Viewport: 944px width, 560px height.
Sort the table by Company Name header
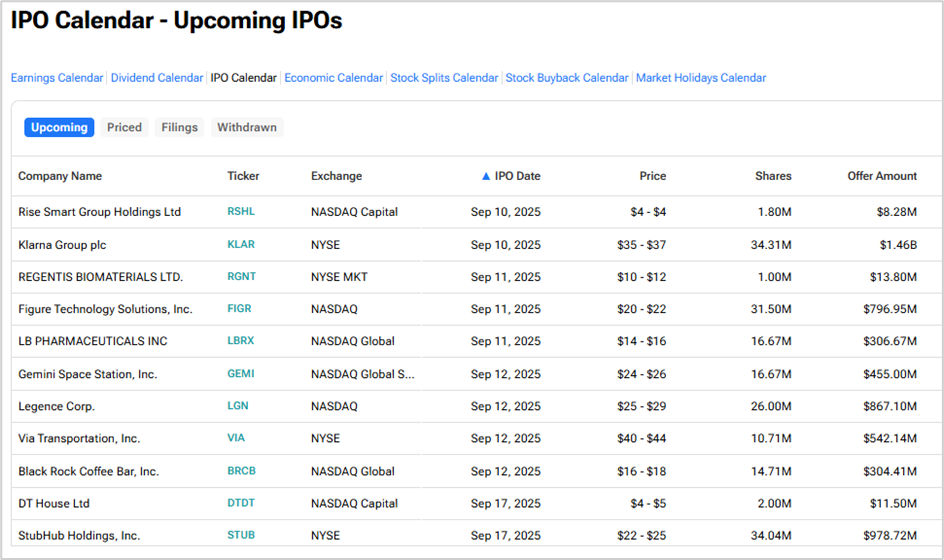pyautogui.click(x=60, y=176)
